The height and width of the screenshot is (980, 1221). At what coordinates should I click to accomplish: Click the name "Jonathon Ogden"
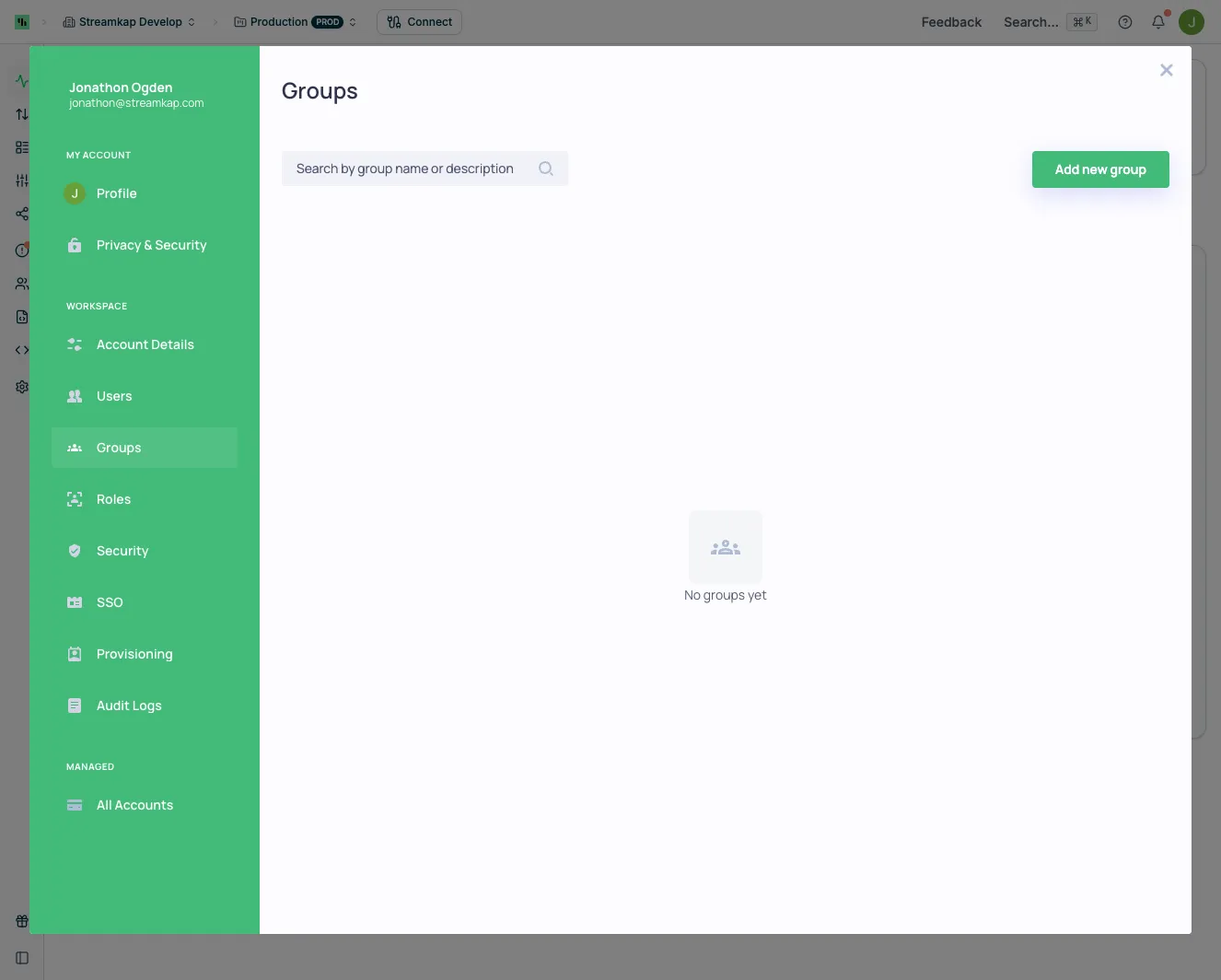pos(121,87)
